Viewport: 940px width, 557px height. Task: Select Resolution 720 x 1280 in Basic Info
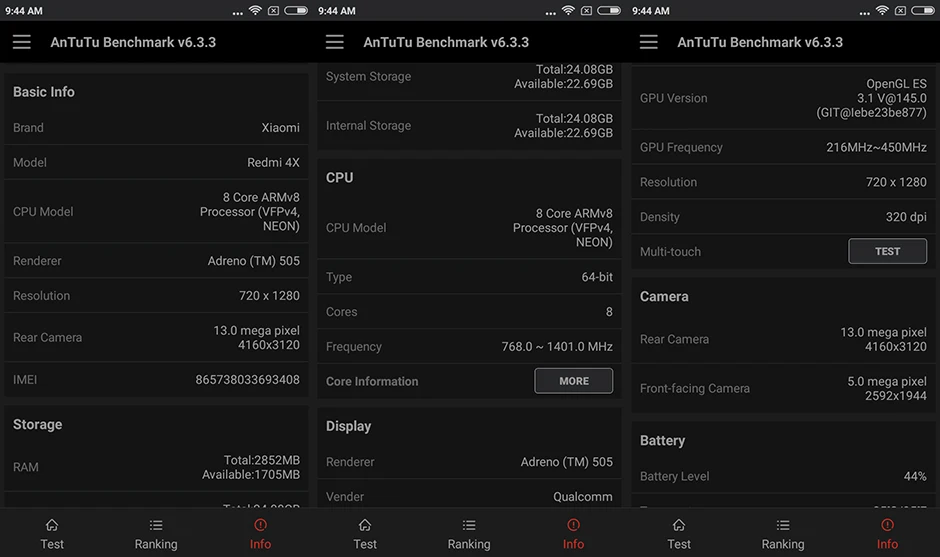[x=269, y=296]
